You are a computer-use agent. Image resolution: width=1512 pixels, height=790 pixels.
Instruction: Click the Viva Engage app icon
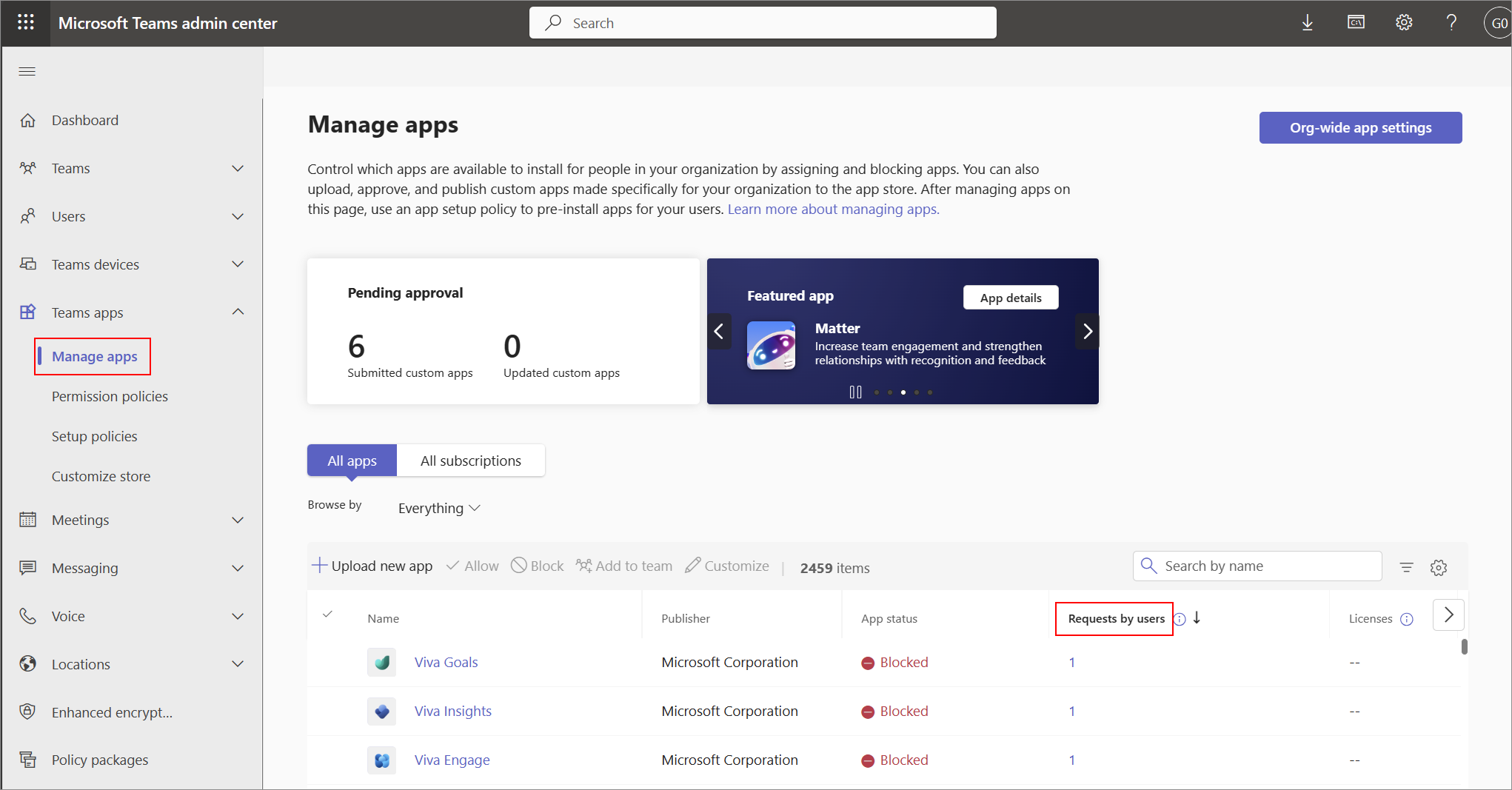coord(382,760)
